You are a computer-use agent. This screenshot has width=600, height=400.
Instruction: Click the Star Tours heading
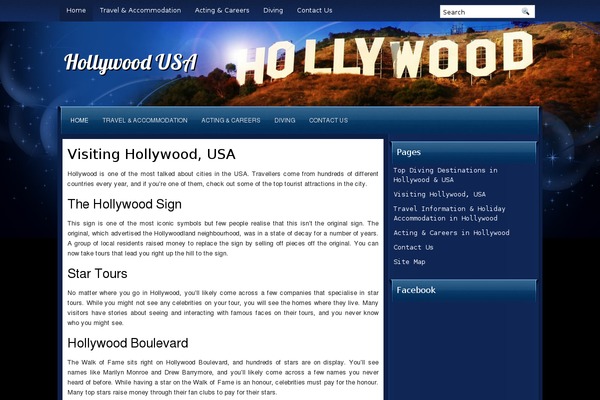tap(97, 274)
